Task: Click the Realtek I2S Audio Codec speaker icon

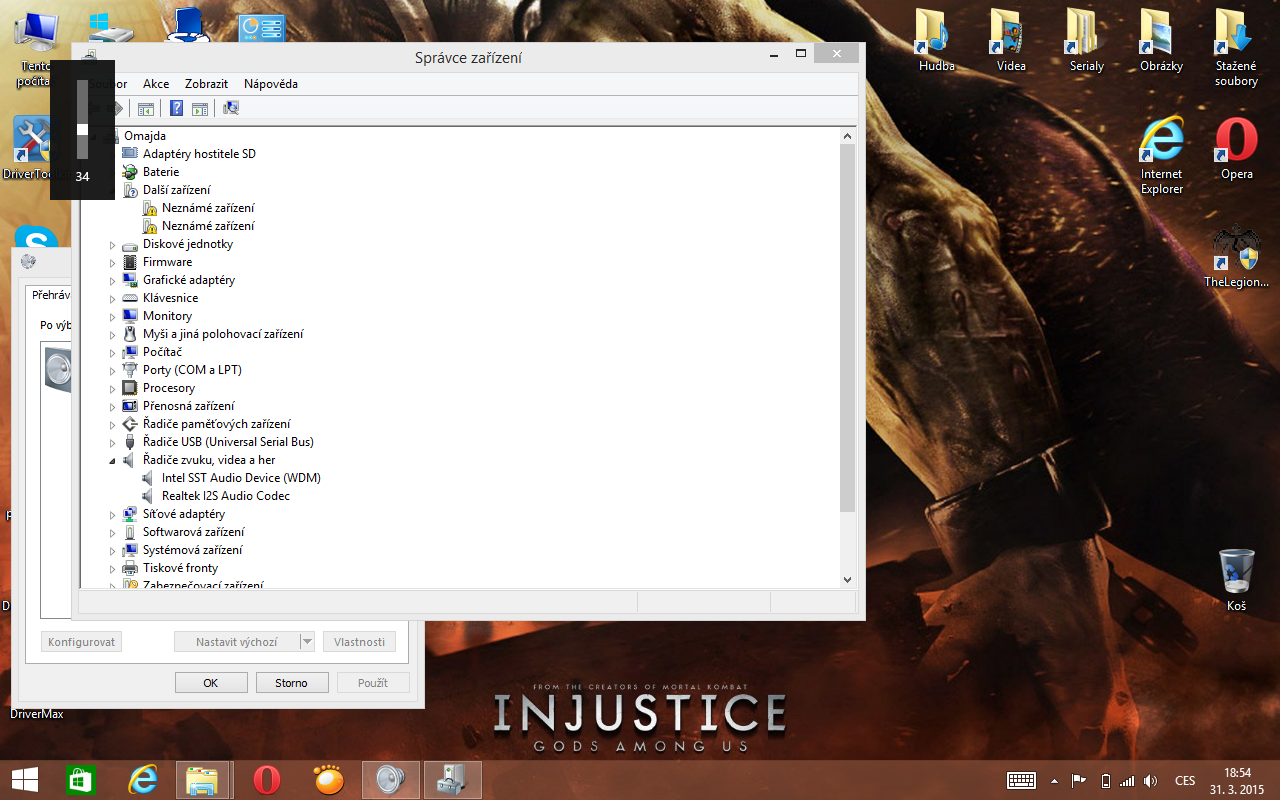Action: click(150, 496)
